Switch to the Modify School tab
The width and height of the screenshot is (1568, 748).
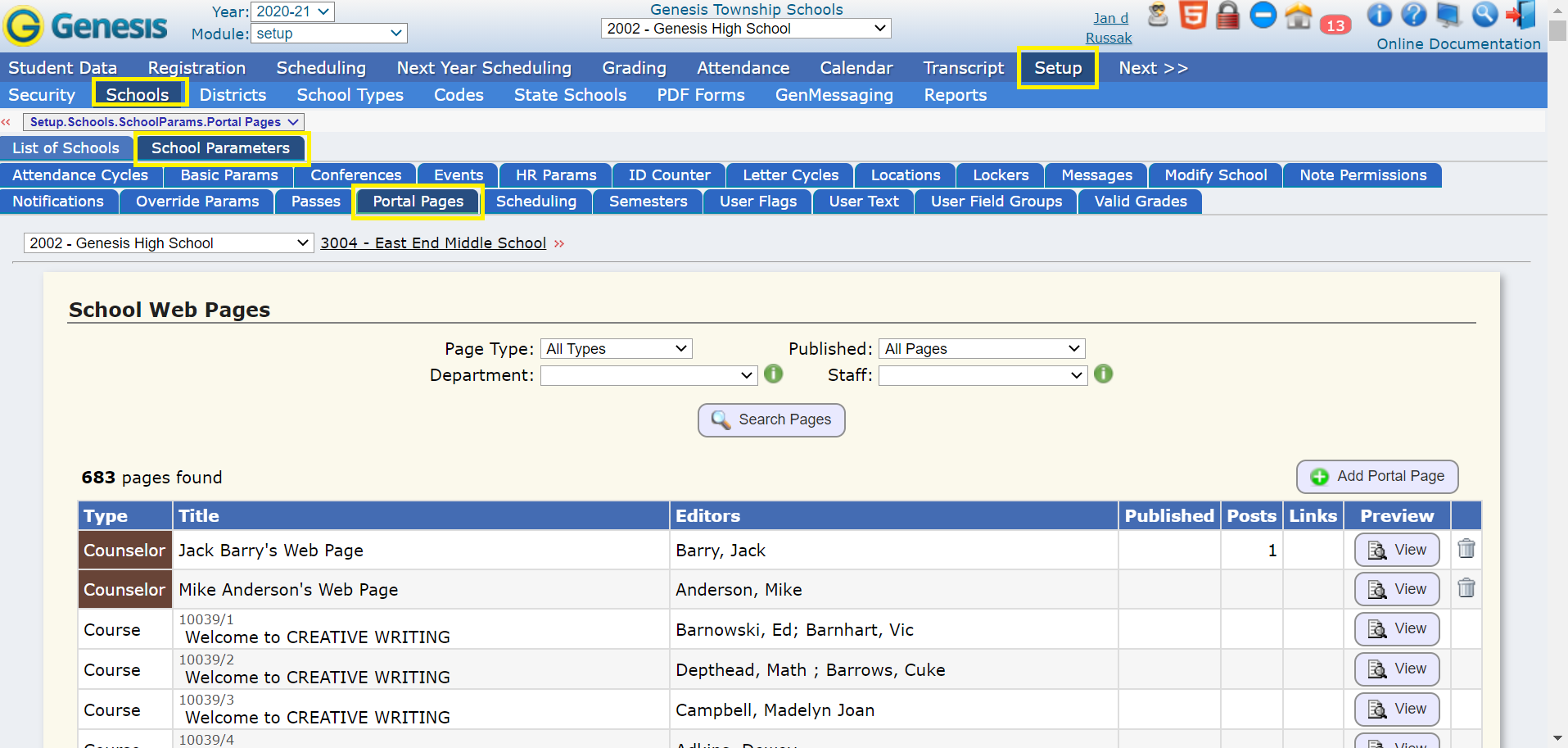[1216, 175]
